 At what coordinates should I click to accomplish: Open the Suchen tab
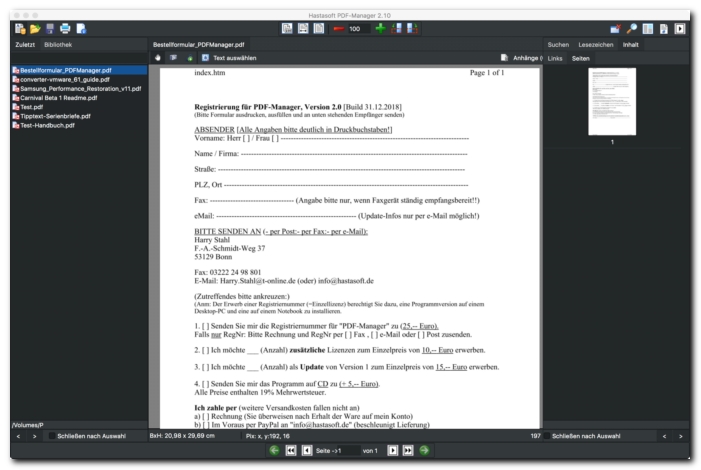(x=558, y=45)
